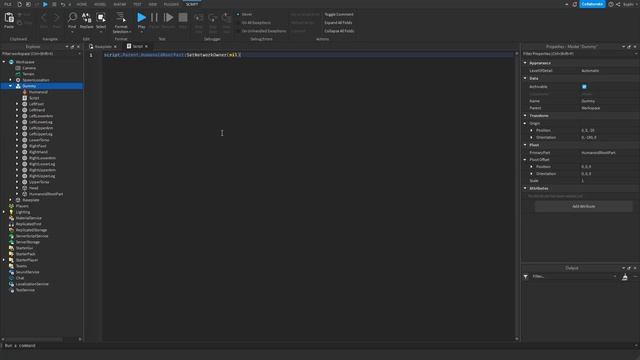Image resolution: width=640 pixels, height=360 pixels.
Task: Click the Step Into debugger icon
Action: (199, 18)
